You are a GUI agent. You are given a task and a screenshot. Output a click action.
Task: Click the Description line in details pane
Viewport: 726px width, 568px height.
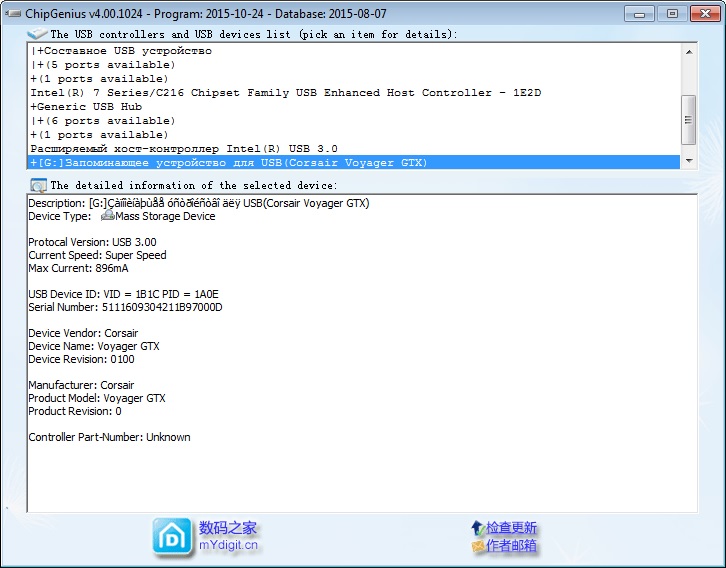point(199,203)
